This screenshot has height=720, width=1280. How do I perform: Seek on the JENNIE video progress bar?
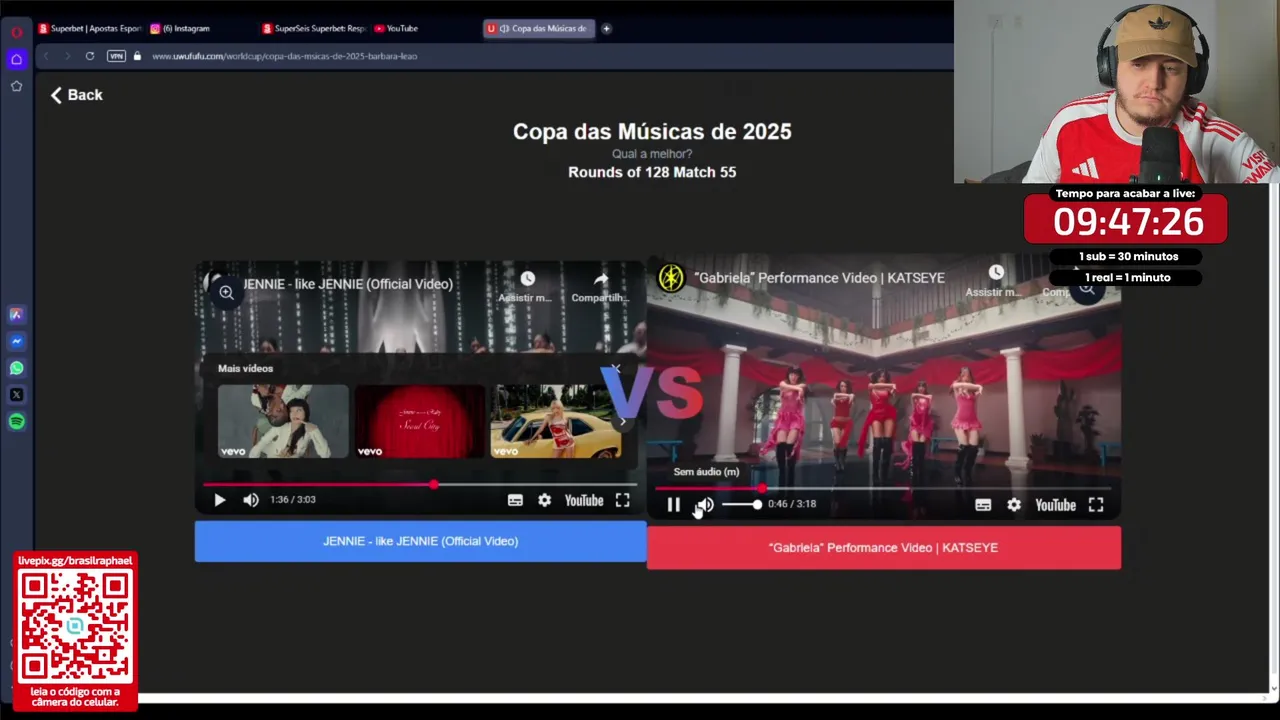point(420,484)
